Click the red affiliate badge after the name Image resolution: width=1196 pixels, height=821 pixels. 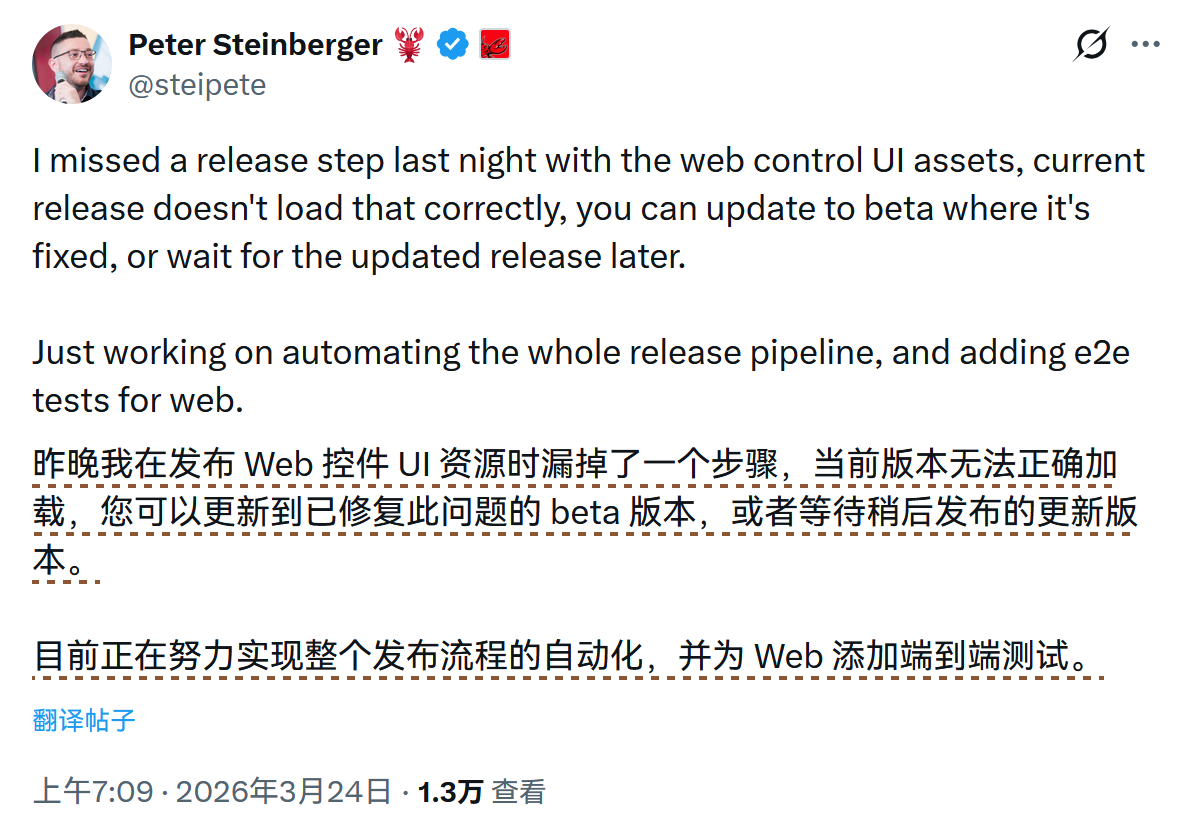pos(495,44)
